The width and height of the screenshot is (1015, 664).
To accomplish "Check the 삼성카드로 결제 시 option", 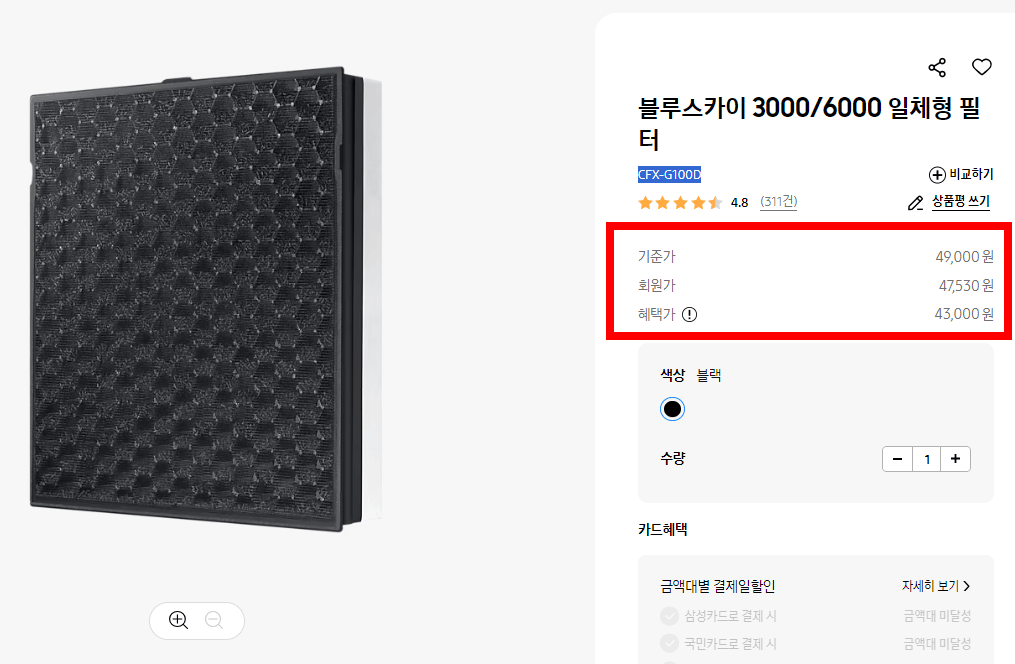I will [x=669, y=617].
